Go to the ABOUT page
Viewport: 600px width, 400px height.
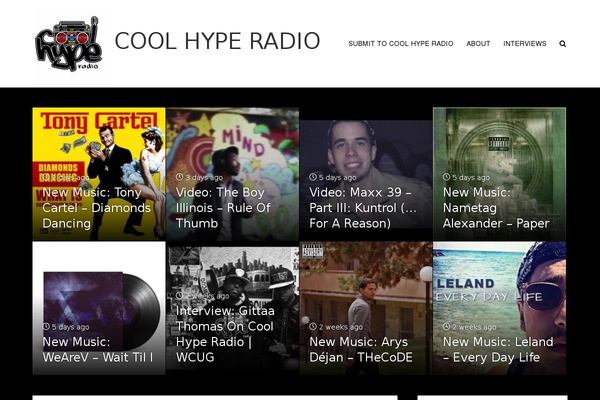(478, 44)
